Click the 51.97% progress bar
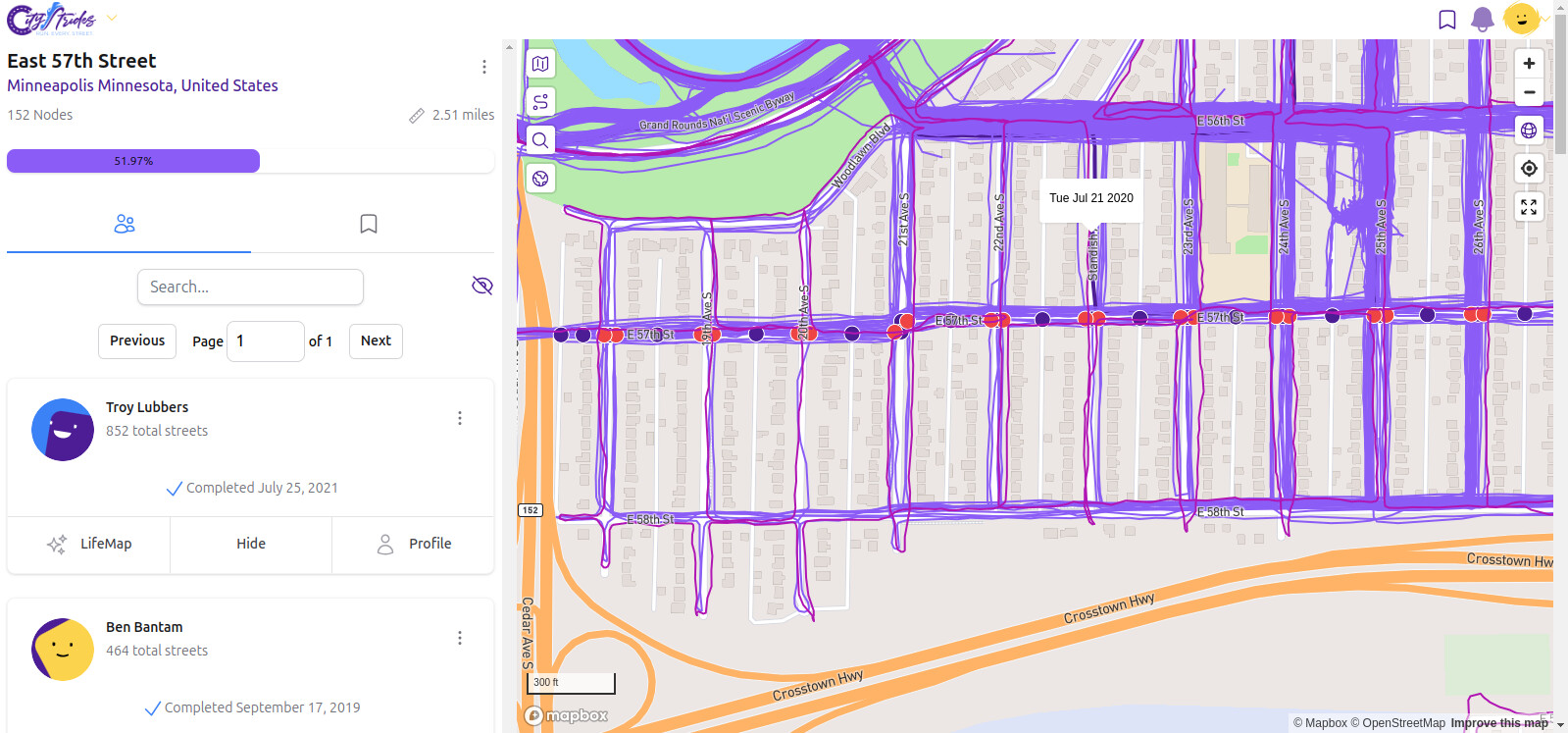1568x733 pixels. click(133, 161)
